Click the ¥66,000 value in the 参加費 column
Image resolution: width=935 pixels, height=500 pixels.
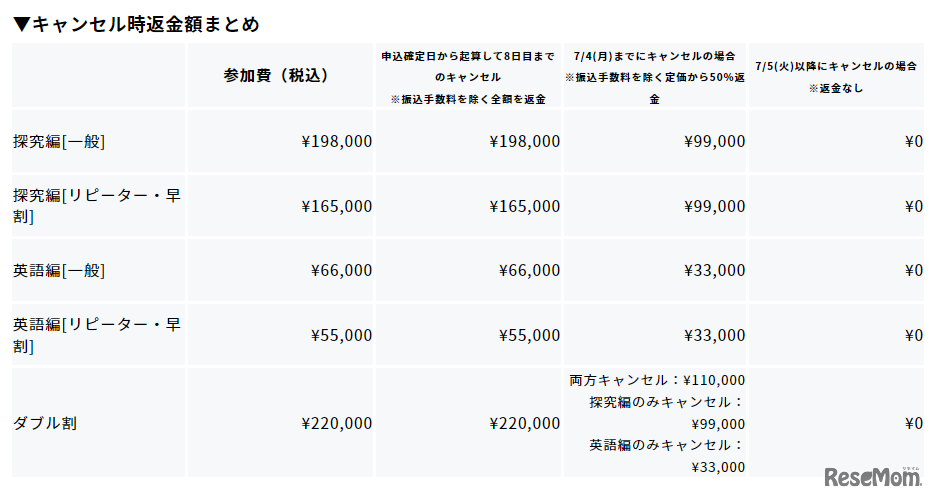(x=341, y=270)
